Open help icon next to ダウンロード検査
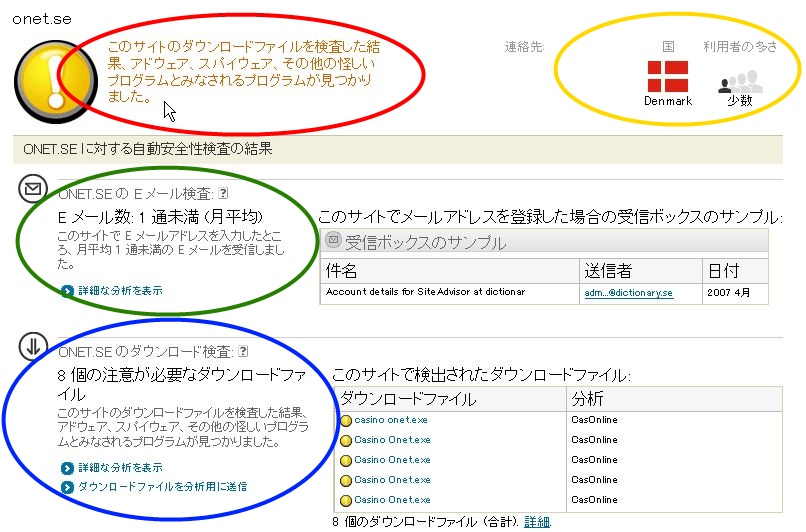The image size is (806, 532). coord(243,352)
